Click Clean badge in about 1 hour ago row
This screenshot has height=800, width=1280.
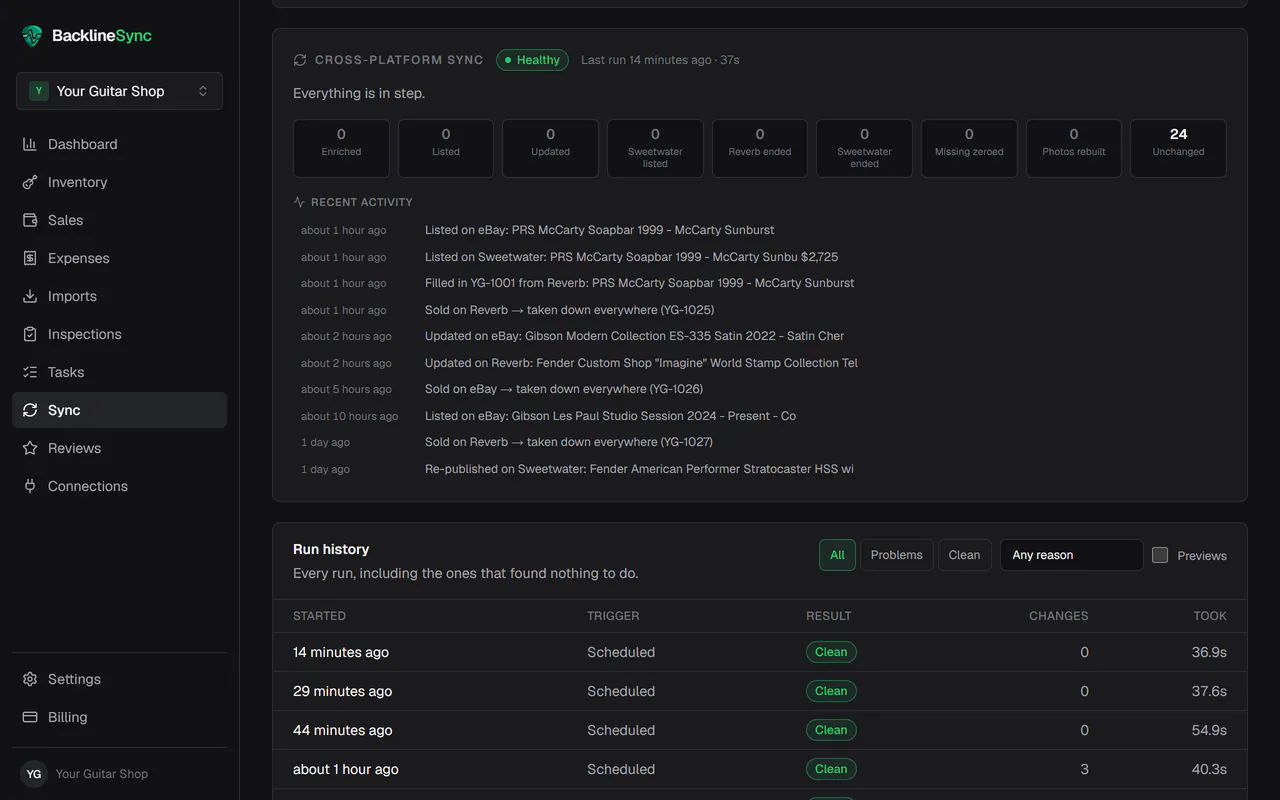831,769
